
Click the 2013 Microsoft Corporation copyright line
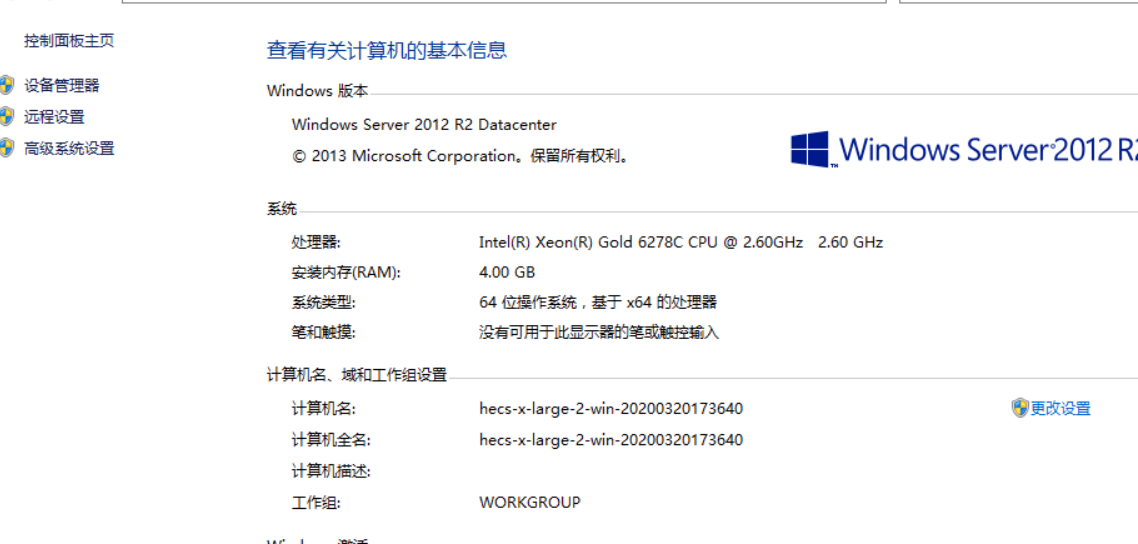click(460, 156)
